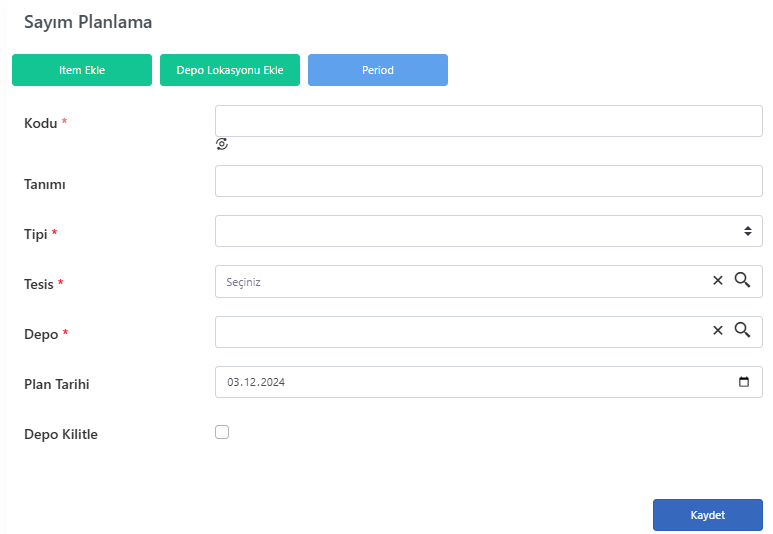Viewport: 773px width, 534px height.
Task: Click the Kodu field label
Action: pyautogui.click(x=41, y=123)
